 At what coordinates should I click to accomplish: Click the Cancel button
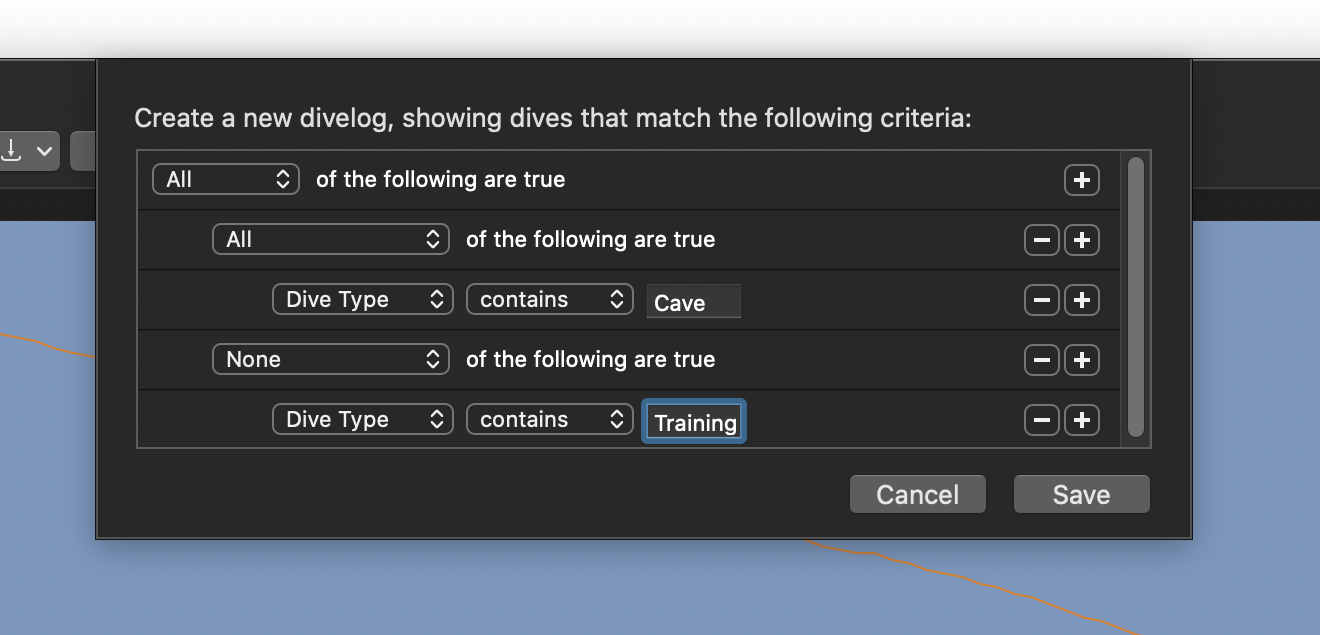coord(918,494)
